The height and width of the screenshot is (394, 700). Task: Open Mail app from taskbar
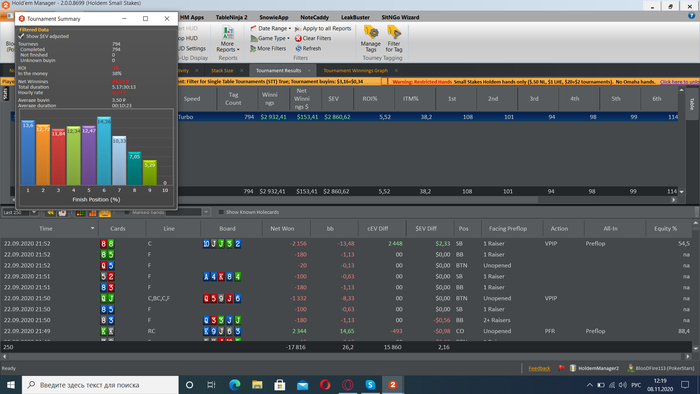[x=303, y=385]
